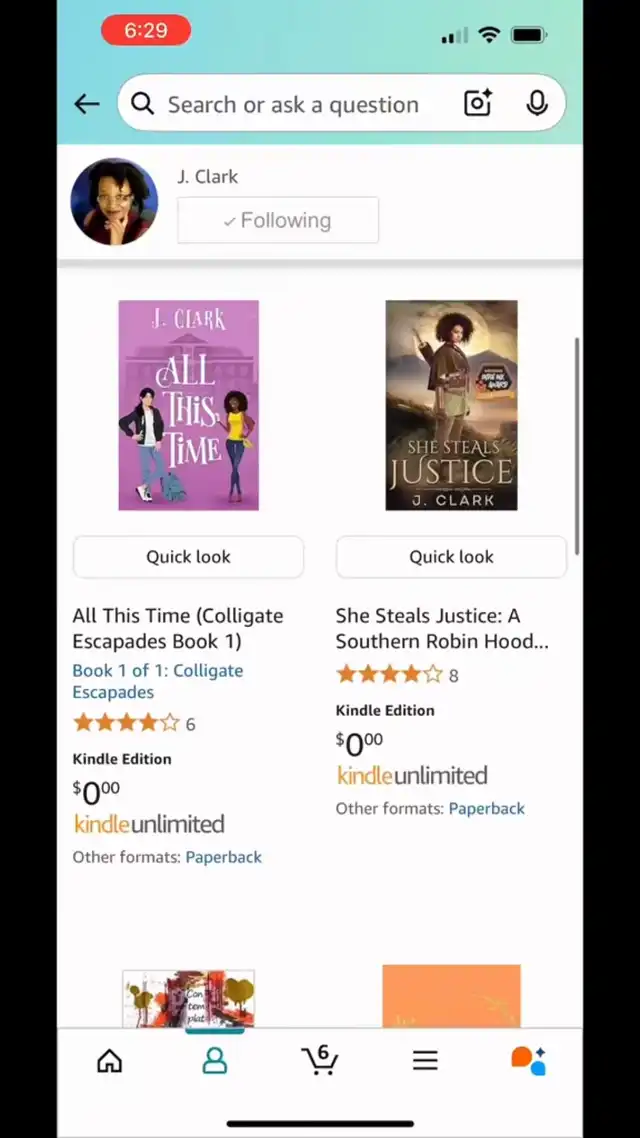Screen dimensions: 640x1138
Task: Open camera lens search icon
Action: point(478,104)
